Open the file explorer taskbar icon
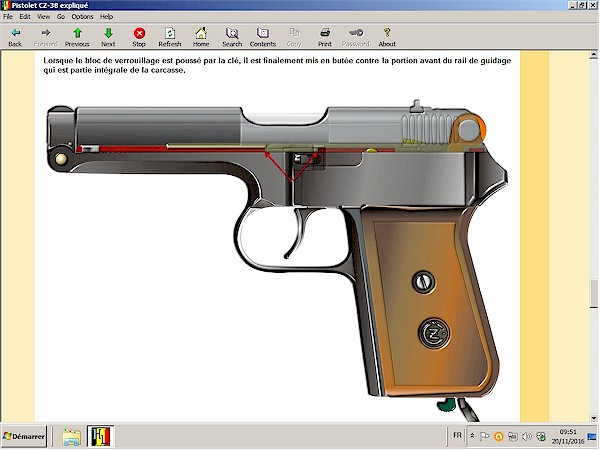600x450 pixels. click(72, 437)
